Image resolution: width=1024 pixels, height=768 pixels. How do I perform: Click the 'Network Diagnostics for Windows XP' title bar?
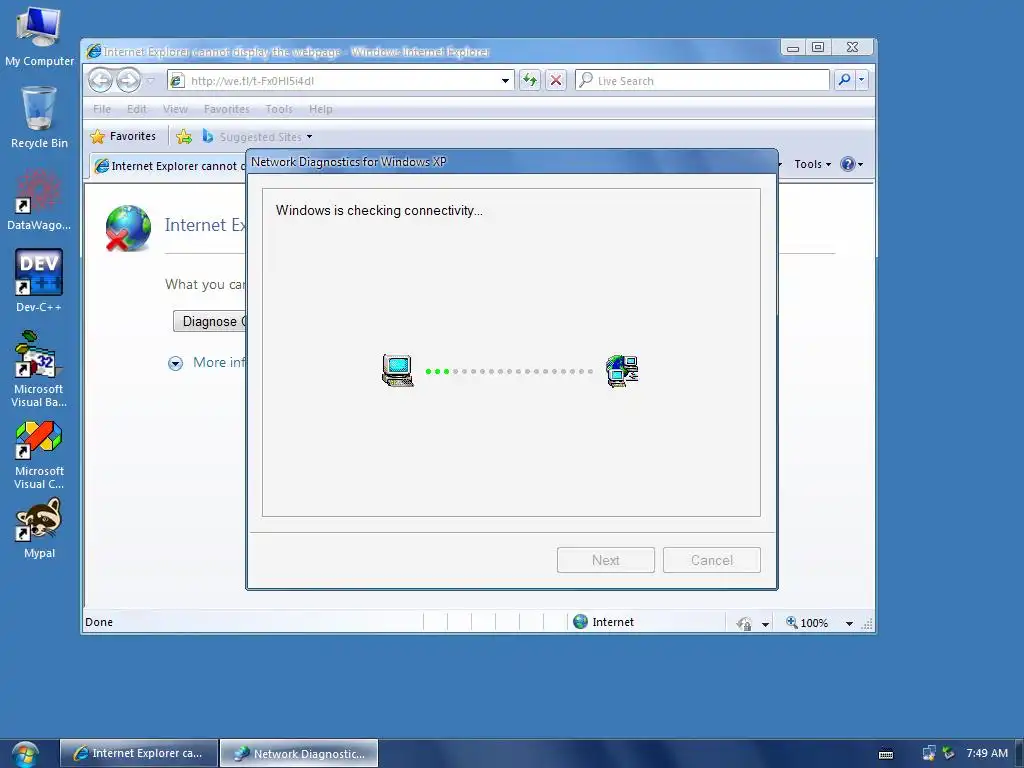click(512, 161)
